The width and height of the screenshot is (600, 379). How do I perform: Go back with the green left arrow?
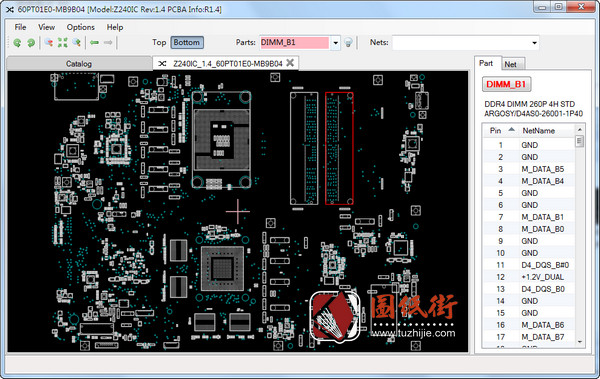[x=94, y=42]
